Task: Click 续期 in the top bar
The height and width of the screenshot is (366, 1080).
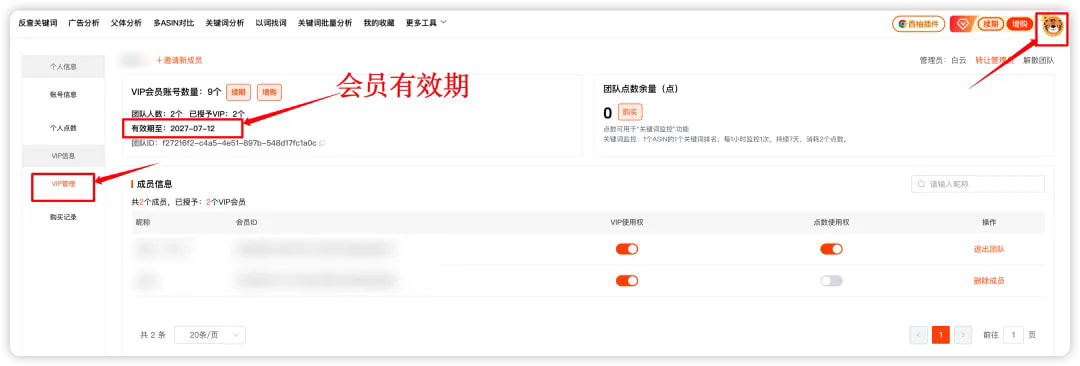Action: pyautogui.click(x=990, y=24)
